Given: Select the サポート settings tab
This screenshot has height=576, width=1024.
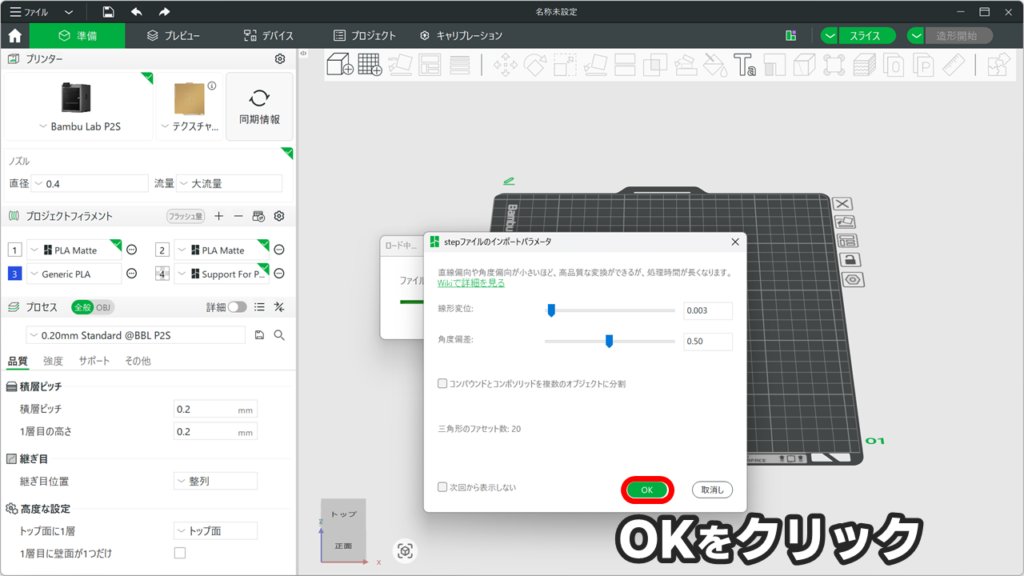Looking at the screenshot, I should click(94, 361).
